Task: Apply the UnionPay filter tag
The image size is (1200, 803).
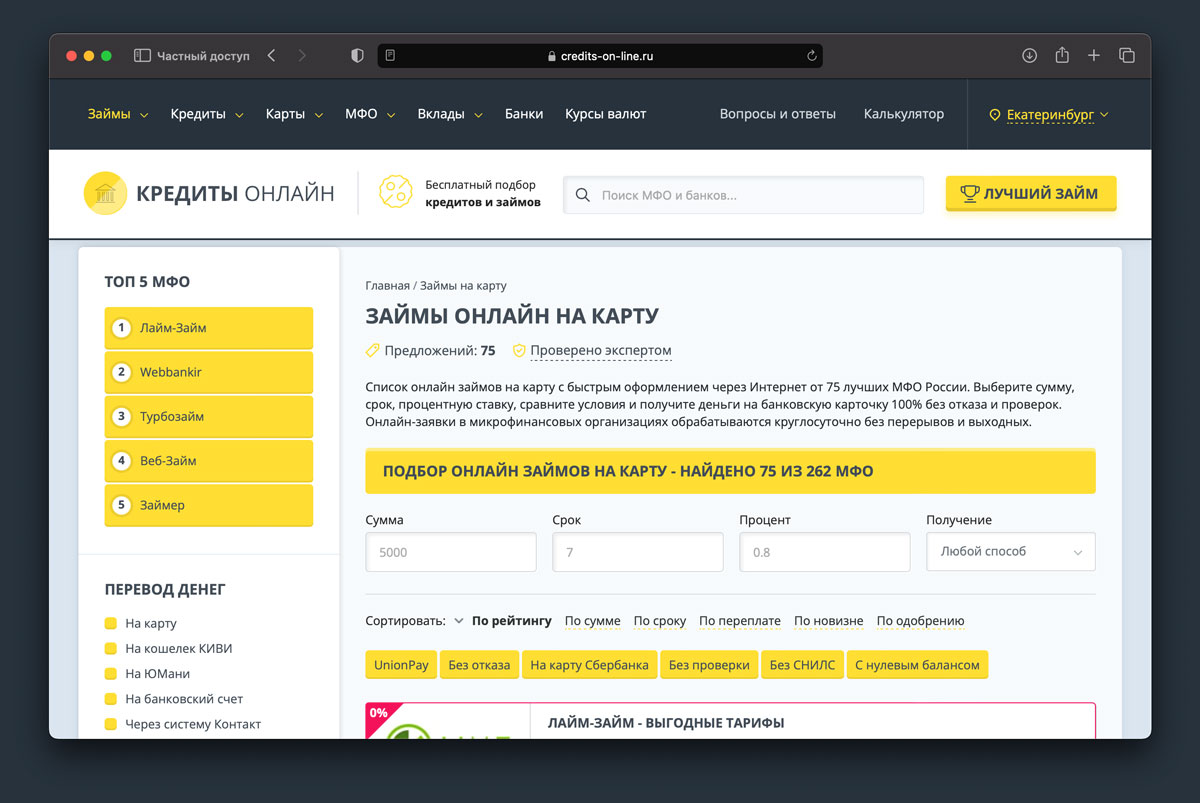Action: click(x=401, y=665)
